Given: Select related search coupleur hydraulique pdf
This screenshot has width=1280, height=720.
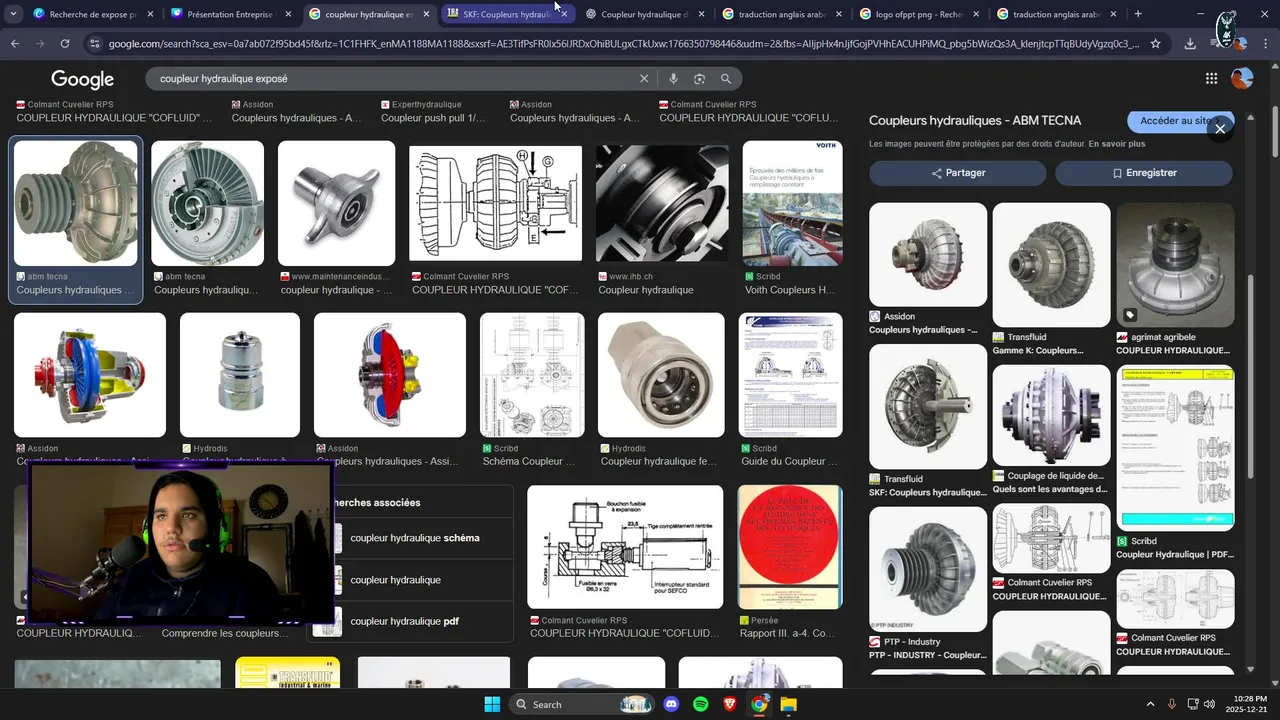Looking at the screenshot, I should point(404,621).
